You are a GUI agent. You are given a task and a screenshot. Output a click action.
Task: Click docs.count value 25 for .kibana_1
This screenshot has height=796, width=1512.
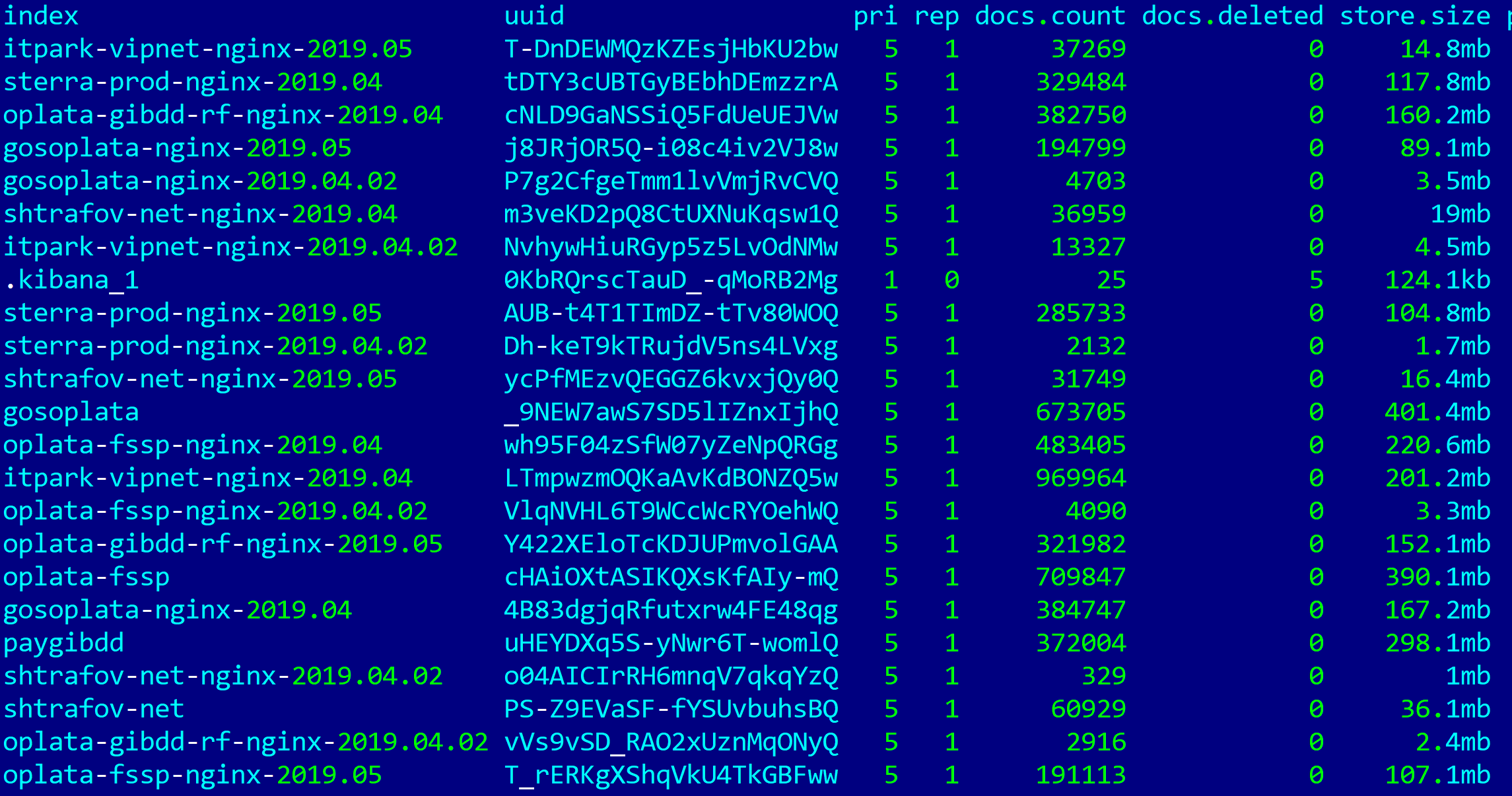click(x=1111, y=280)
